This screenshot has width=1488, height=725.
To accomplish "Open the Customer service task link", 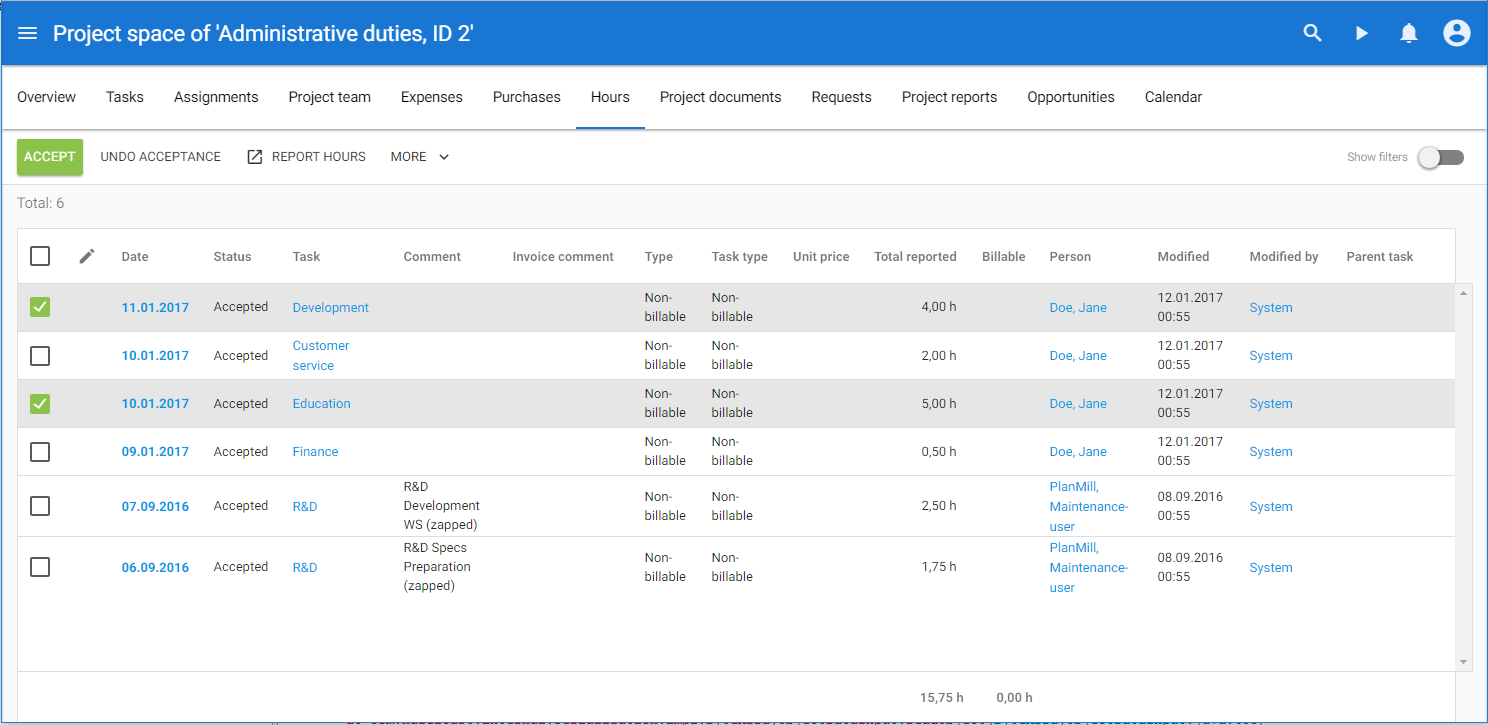I will (x=321, y=356).
